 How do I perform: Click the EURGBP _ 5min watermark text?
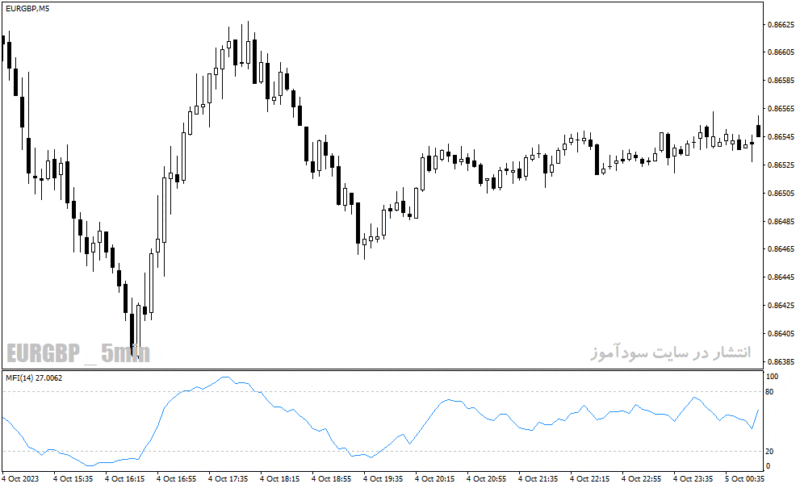click(78, 353)
